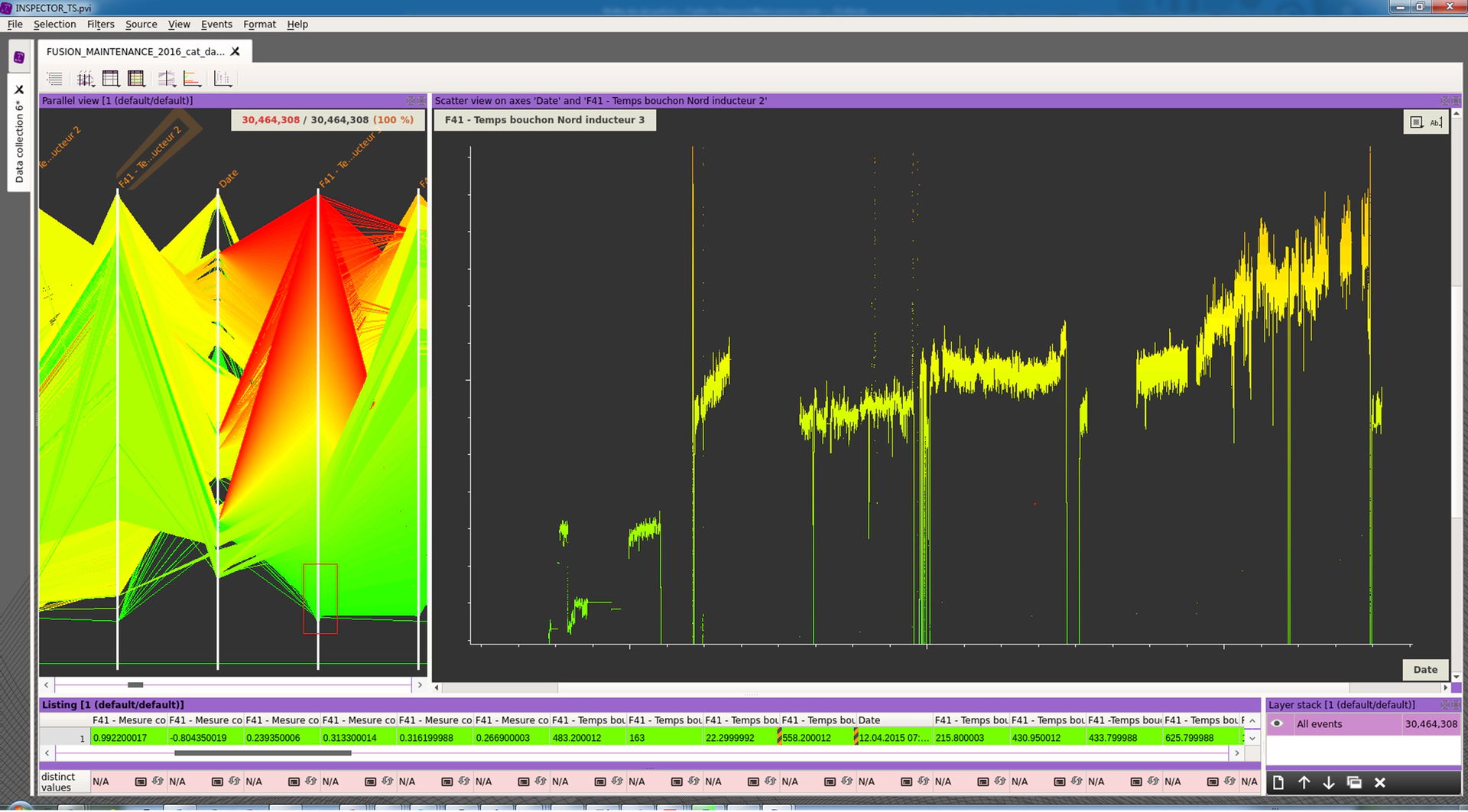
Task: Click 'F41 - Temps bouchon Nord inducteur 3' label
Action: pos(544,120)
